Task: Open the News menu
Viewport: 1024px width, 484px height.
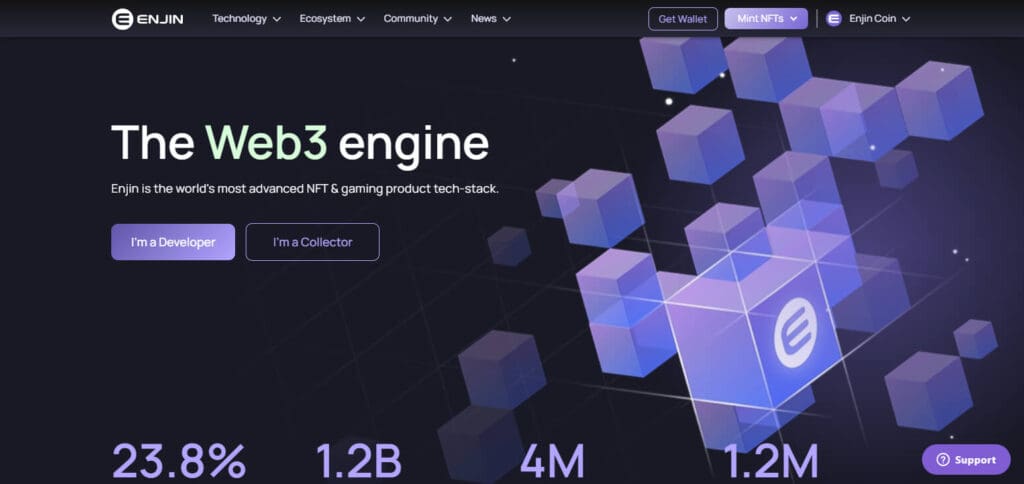Action: (490, 19)
